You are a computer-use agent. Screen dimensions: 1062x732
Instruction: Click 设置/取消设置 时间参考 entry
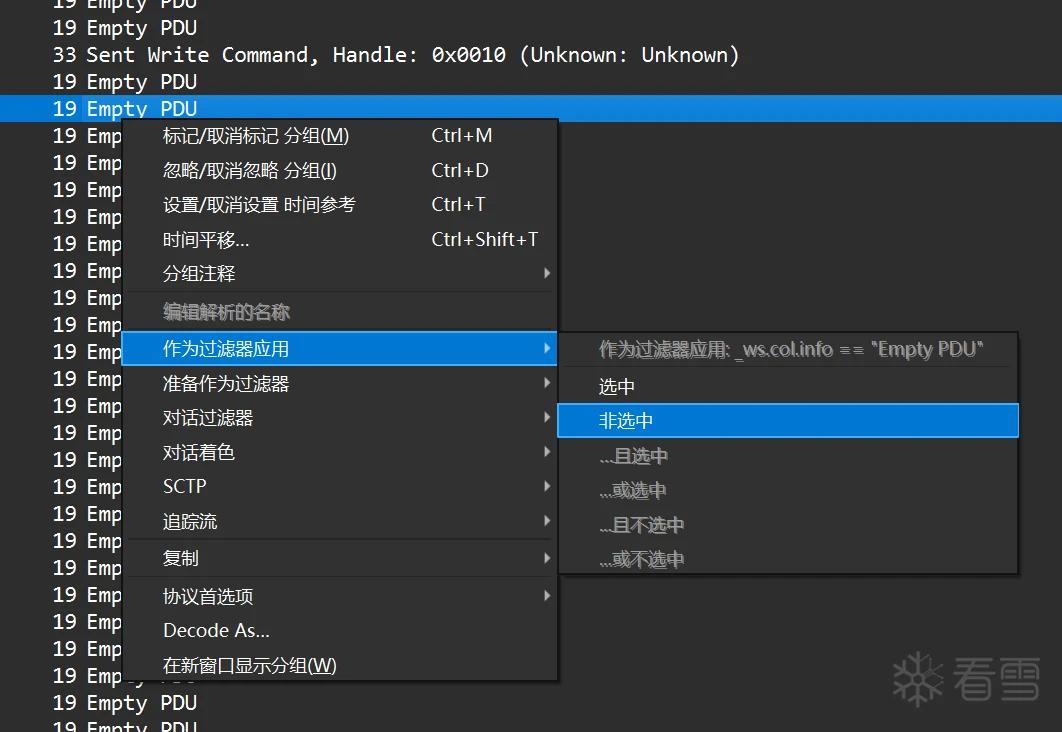pos(340,204)
